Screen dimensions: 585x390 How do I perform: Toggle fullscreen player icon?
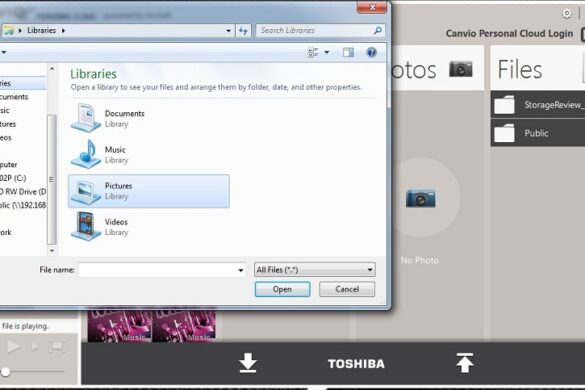tap(57, 347)
